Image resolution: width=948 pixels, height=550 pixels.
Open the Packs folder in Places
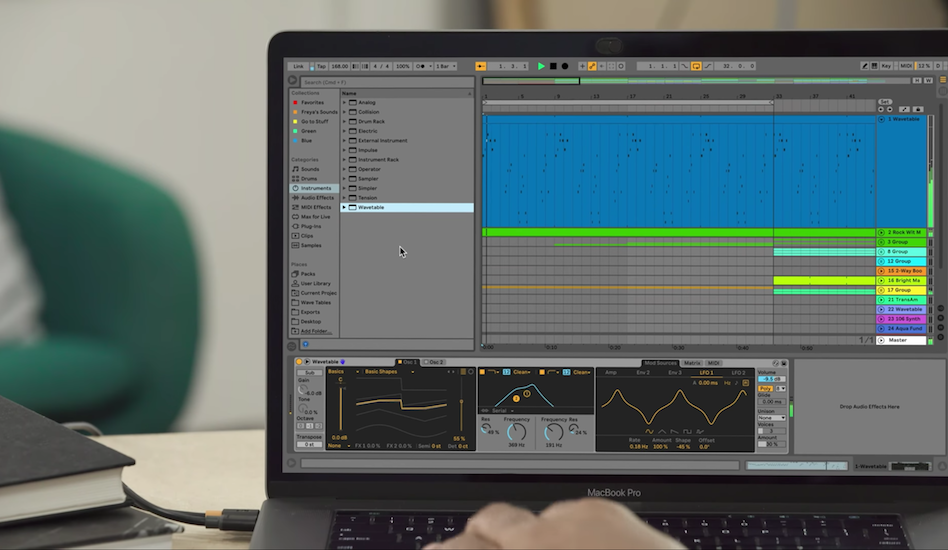pyautogui.click(x=307, y=274)
